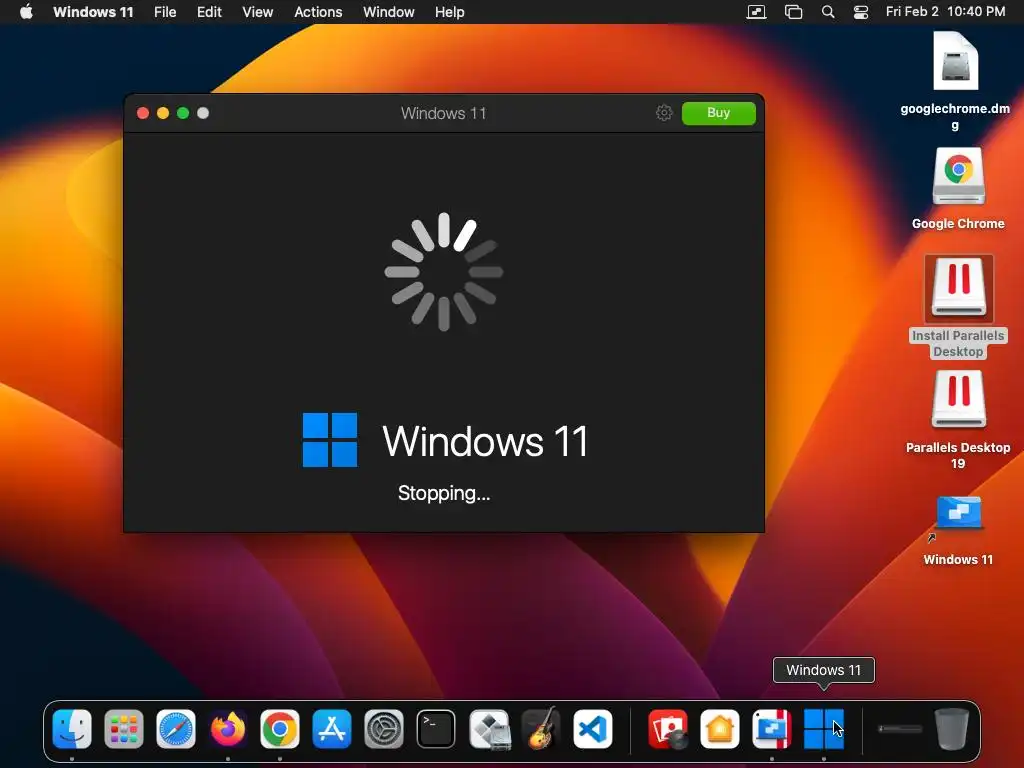
Task: Select Install Parallels Desktop volume icon
Action: 959,289
